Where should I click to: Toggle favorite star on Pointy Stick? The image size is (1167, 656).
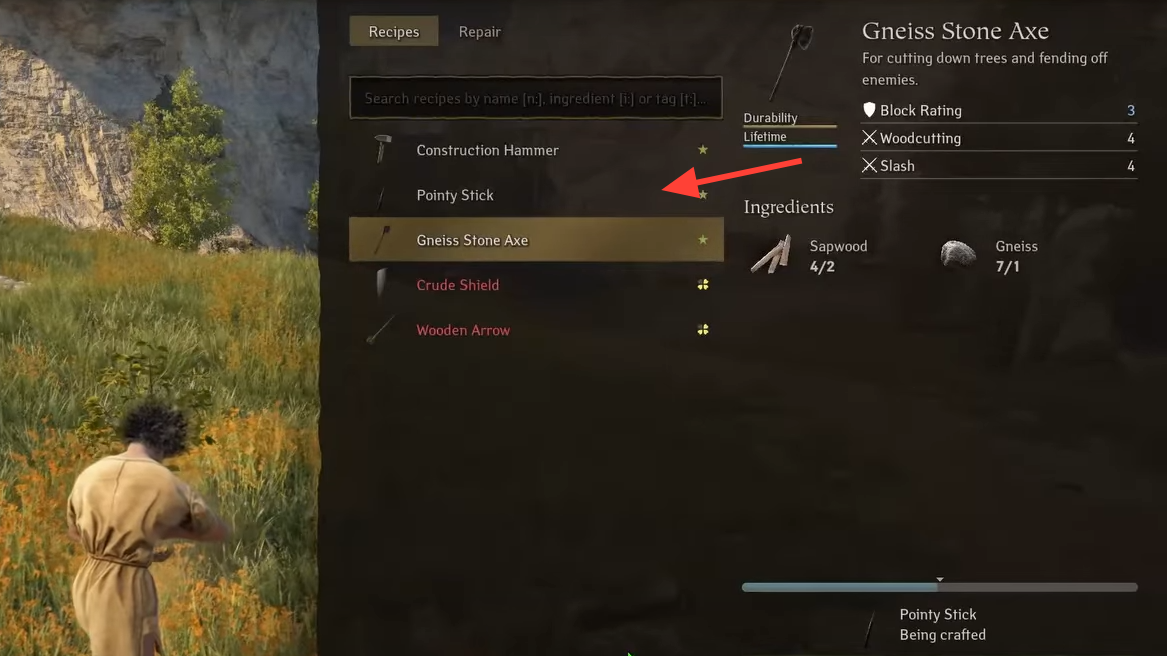[703, 195]
